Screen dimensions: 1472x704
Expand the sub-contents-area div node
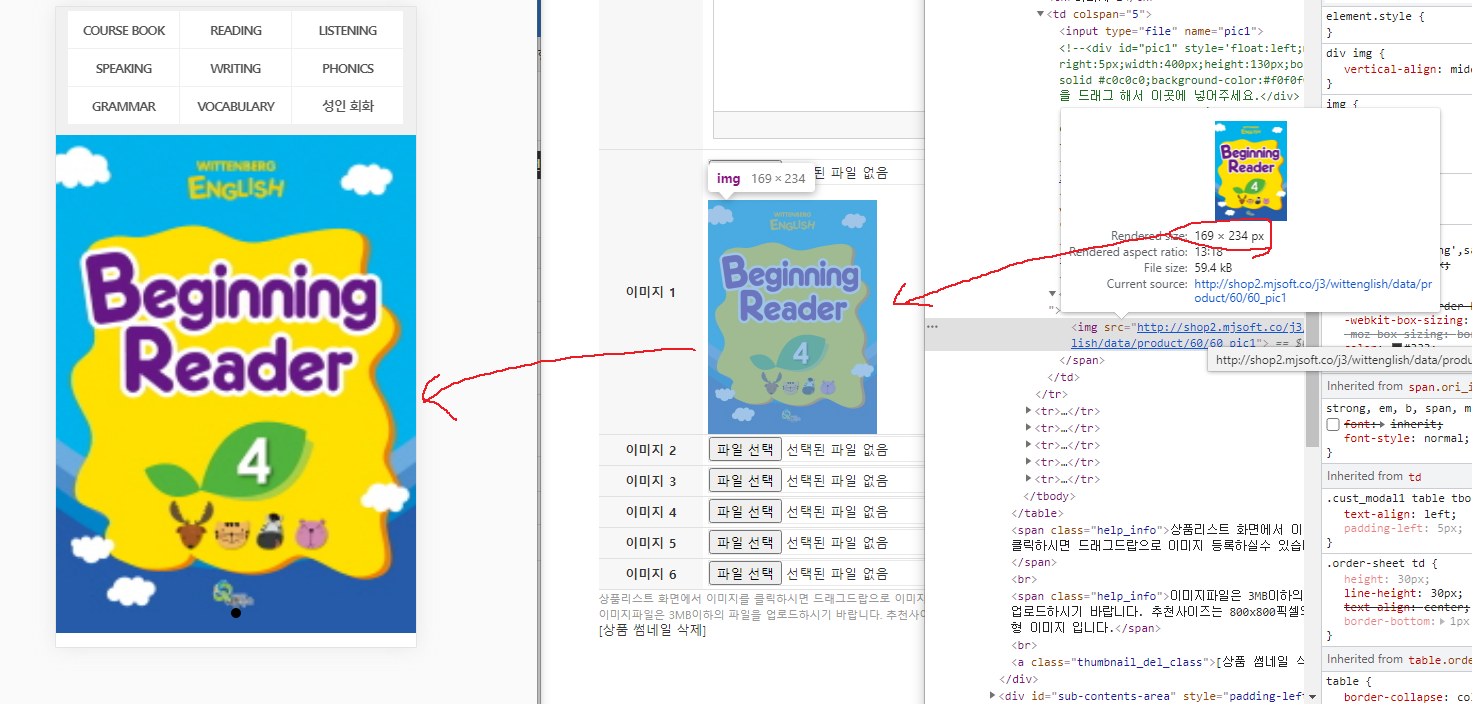[x=993, y=695]
